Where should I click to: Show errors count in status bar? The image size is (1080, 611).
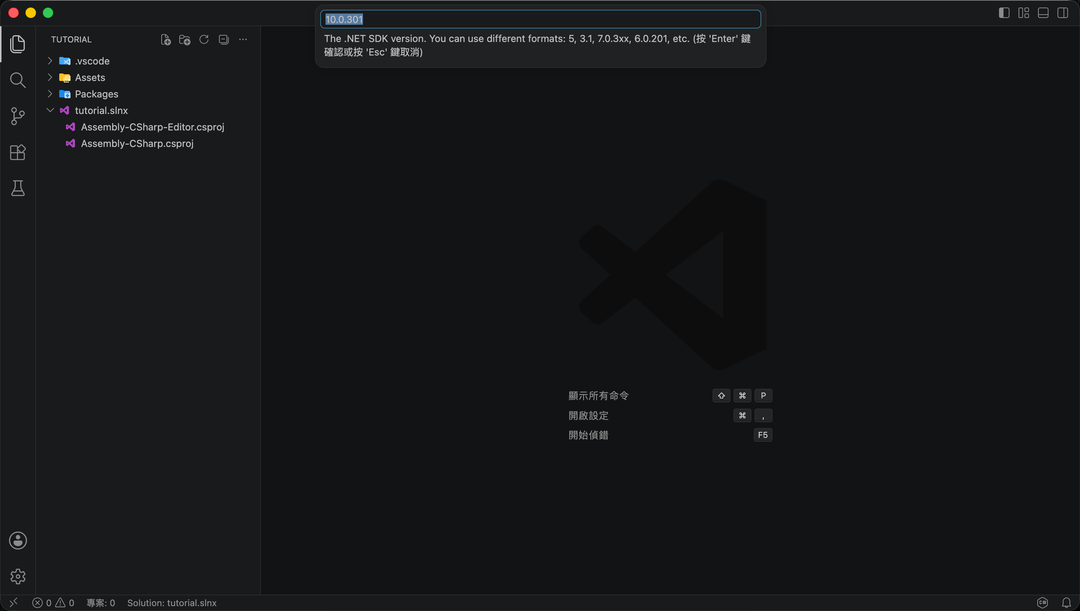point(42,603)
